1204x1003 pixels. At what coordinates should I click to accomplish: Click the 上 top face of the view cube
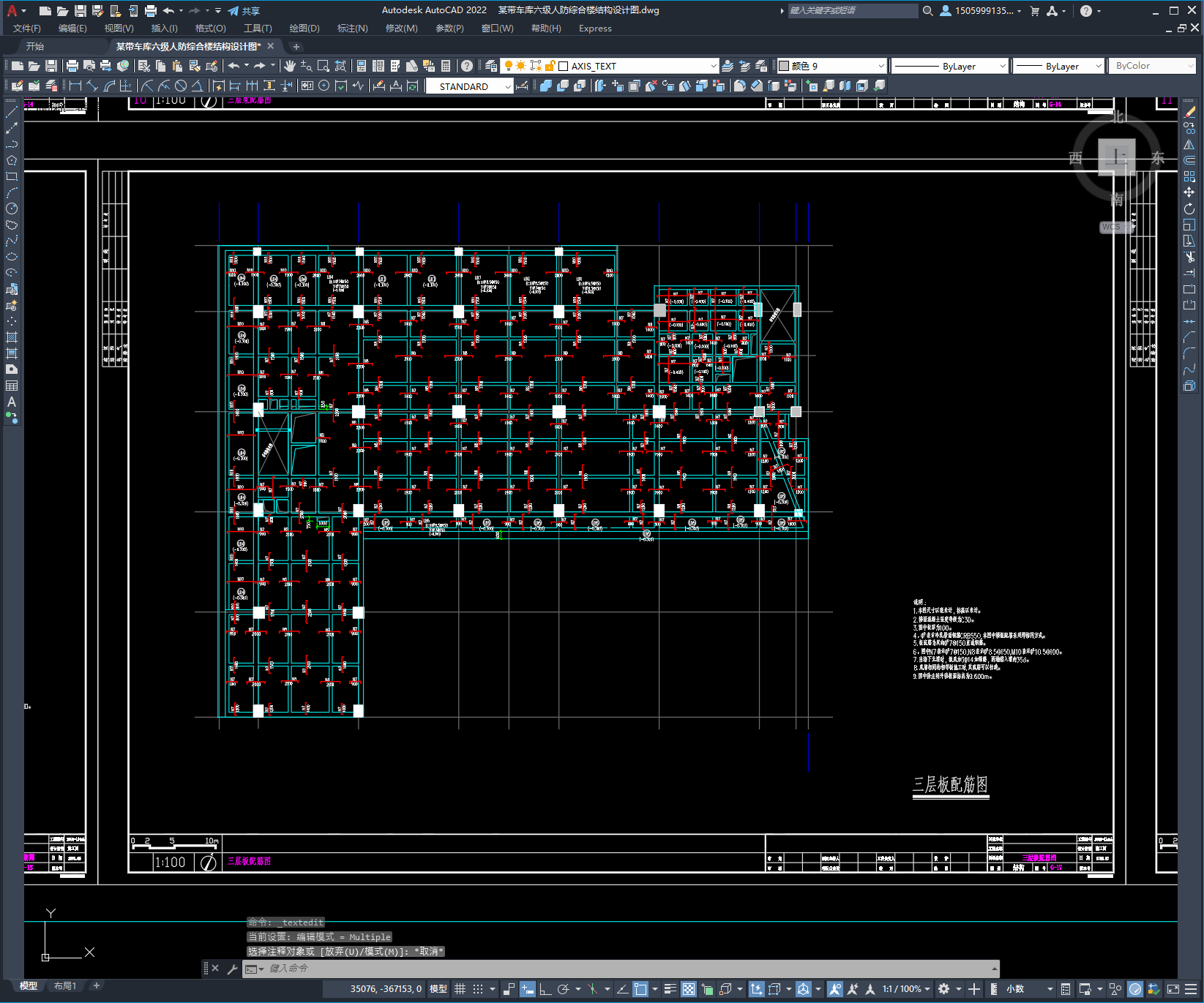[x=1116, y=156]
